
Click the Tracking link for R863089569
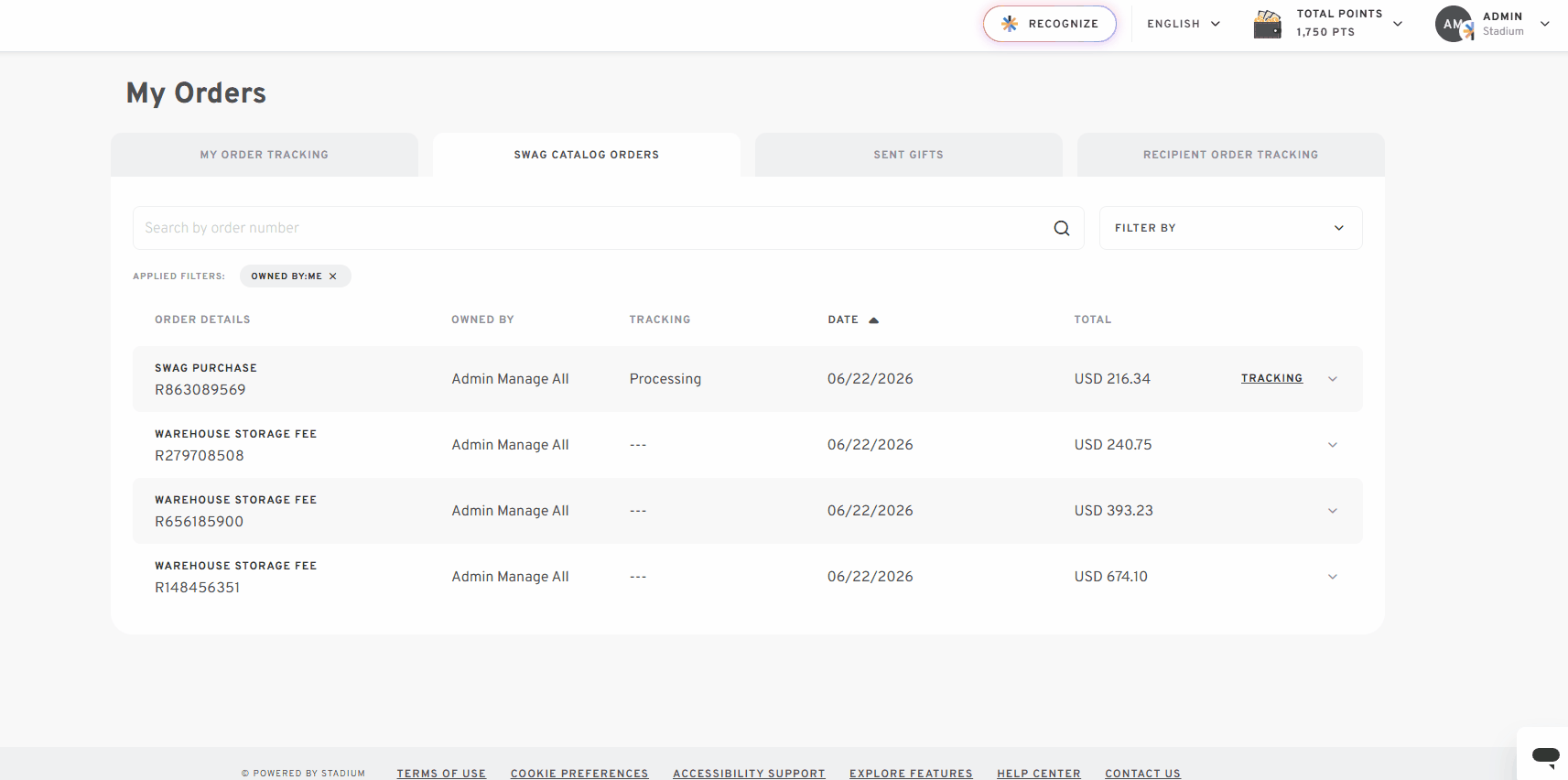[x=1271, y=378]
